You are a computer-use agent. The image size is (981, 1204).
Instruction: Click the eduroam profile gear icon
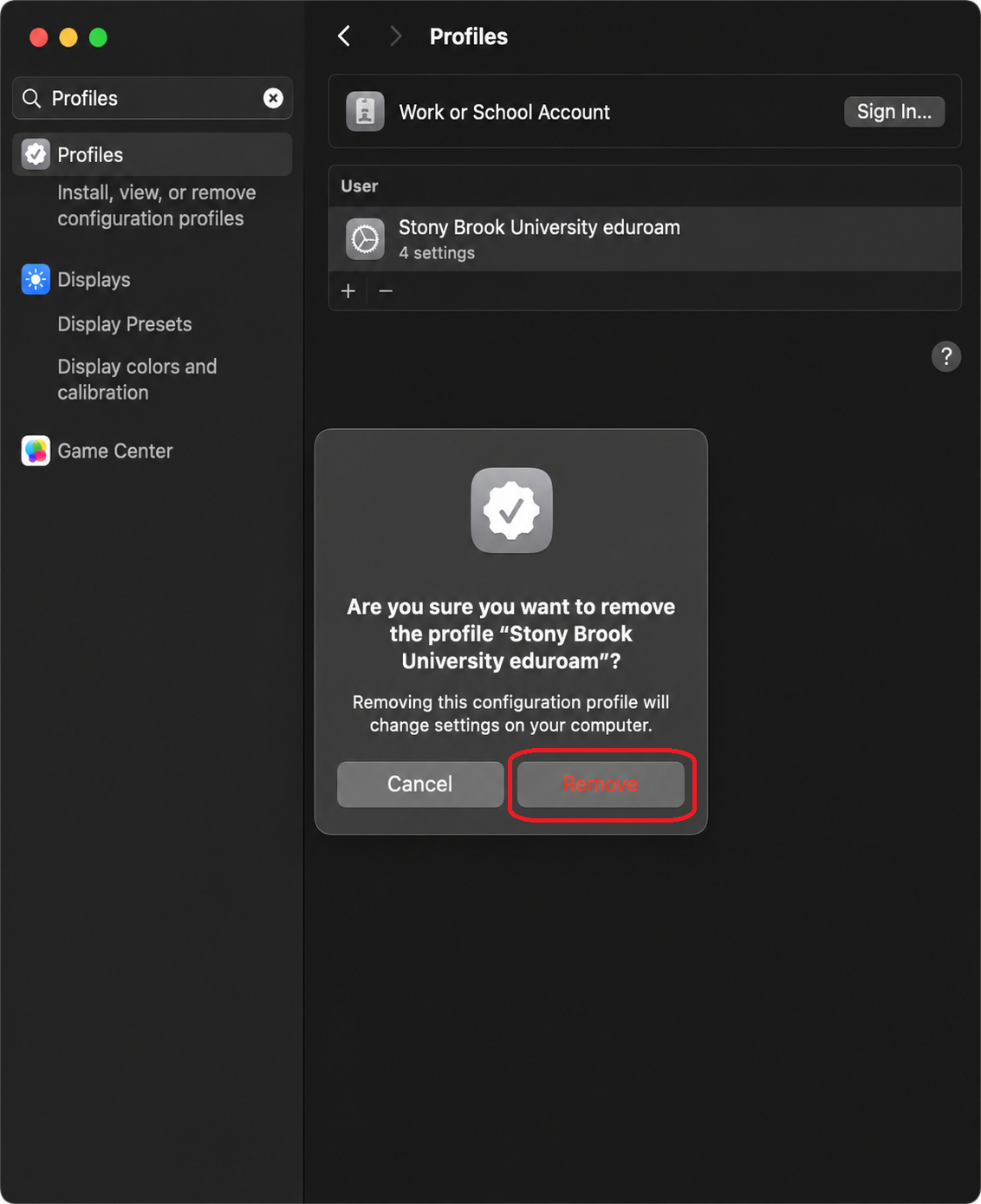coord(366,239)
